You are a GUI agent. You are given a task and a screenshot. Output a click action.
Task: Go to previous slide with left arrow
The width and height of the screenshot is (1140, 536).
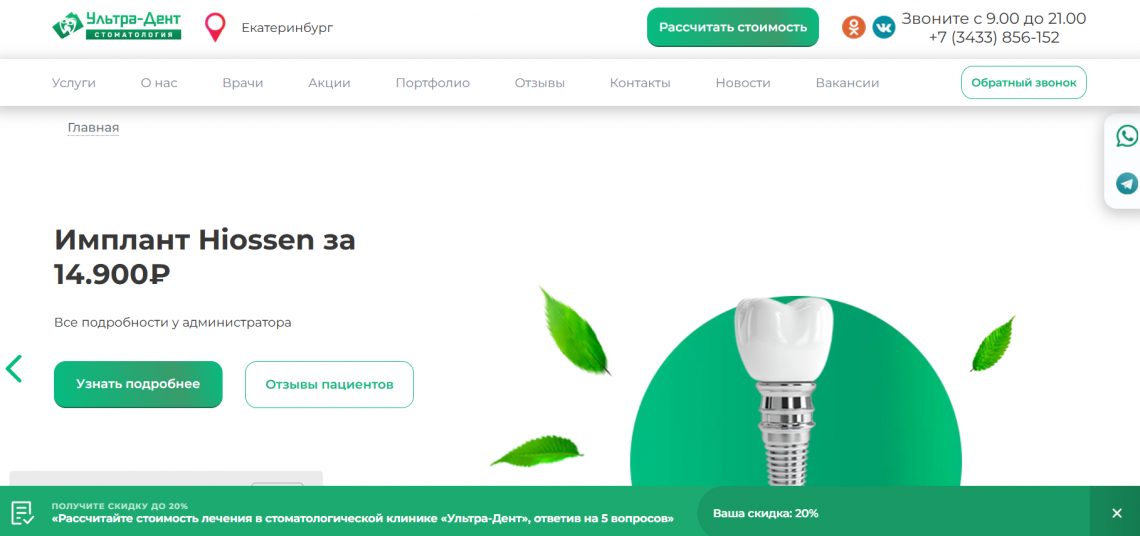[14, 369]
